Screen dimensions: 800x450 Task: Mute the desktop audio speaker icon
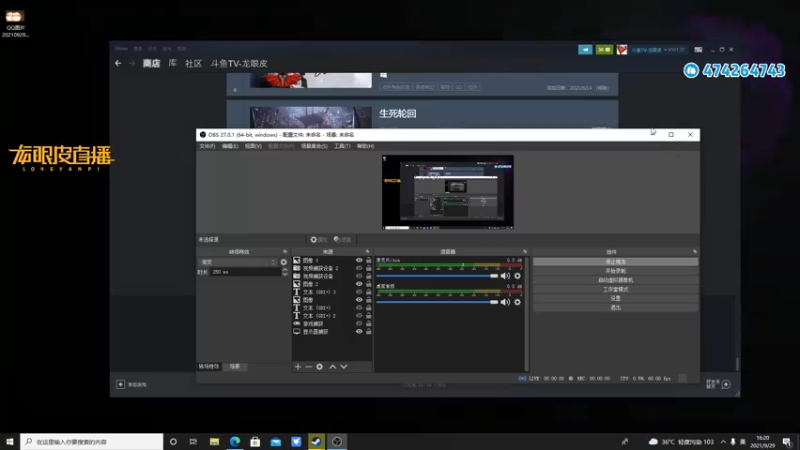pyautogui.click(x=505, y=302)
